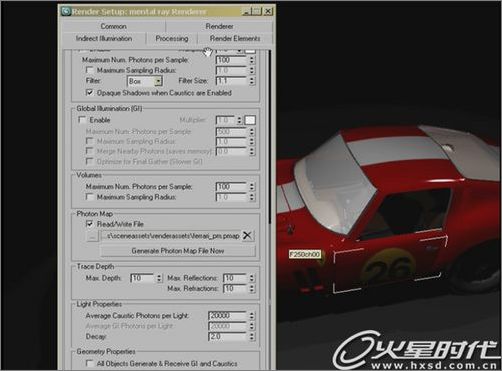Click the Max. Refractions value field
Image resolution: width=502 pixels, height=371 pixels.
[235, 288]
